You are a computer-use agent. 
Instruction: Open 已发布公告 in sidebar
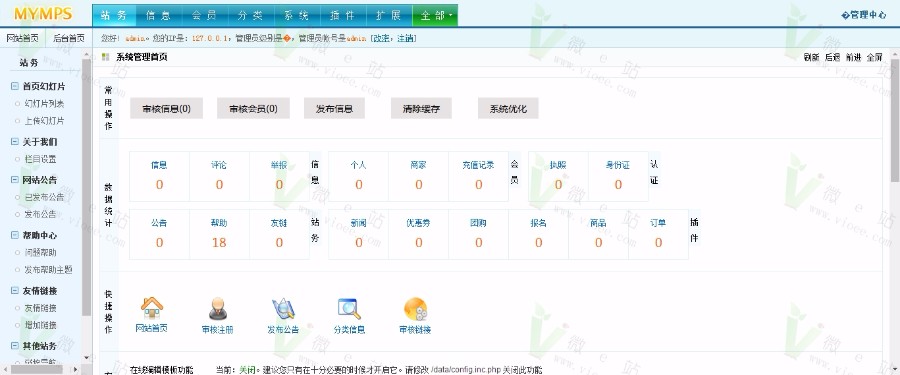tap(44, 197)
